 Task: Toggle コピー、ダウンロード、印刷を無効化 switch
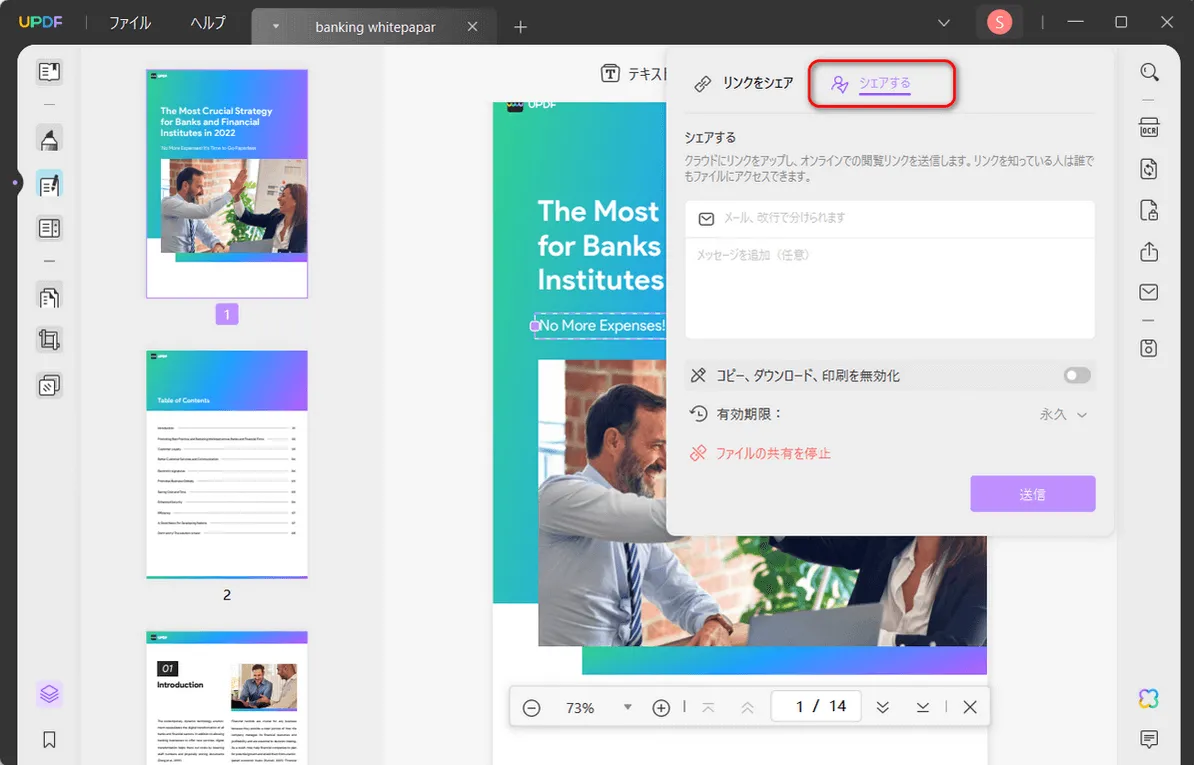click(x=1077, y=375)
